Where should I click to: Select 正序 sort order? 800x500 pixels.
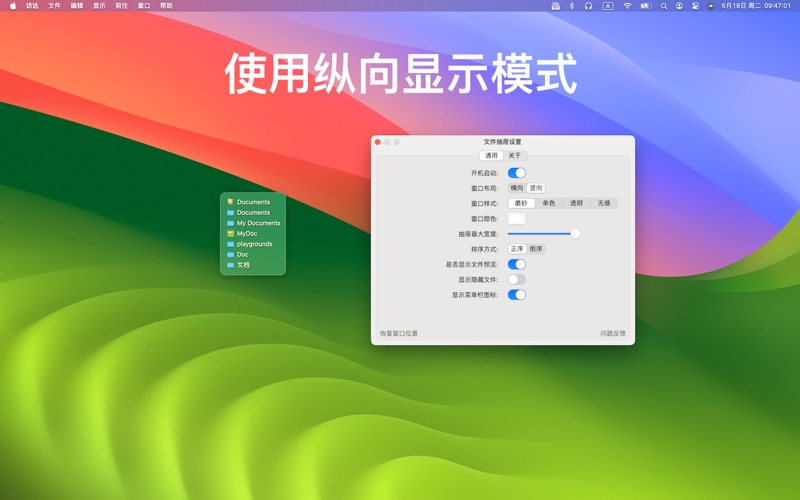click(x=517, y=249)
